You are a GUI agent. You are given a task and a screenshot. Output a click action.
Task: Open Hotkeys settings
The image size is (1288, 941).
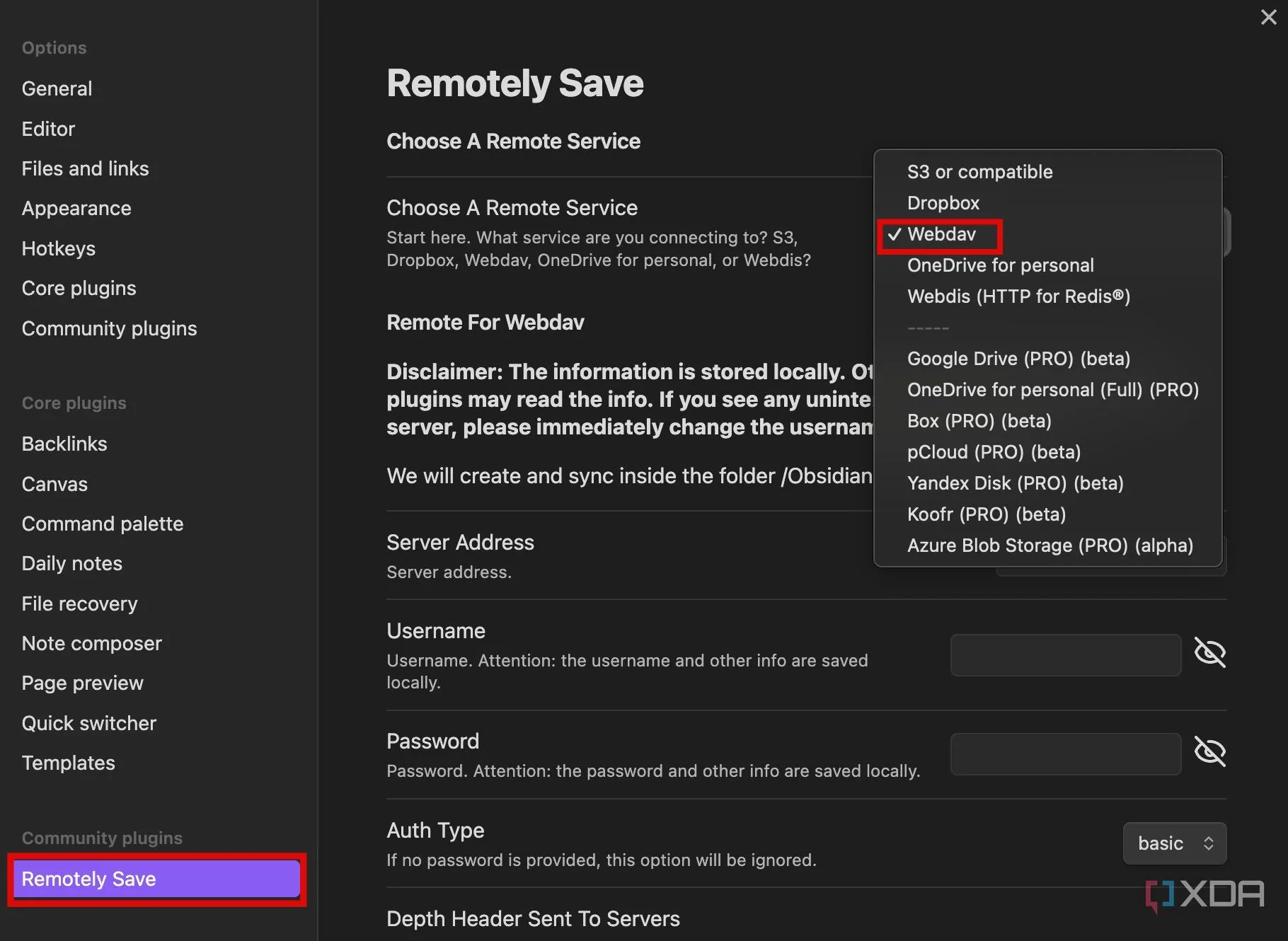click(59, 248)
